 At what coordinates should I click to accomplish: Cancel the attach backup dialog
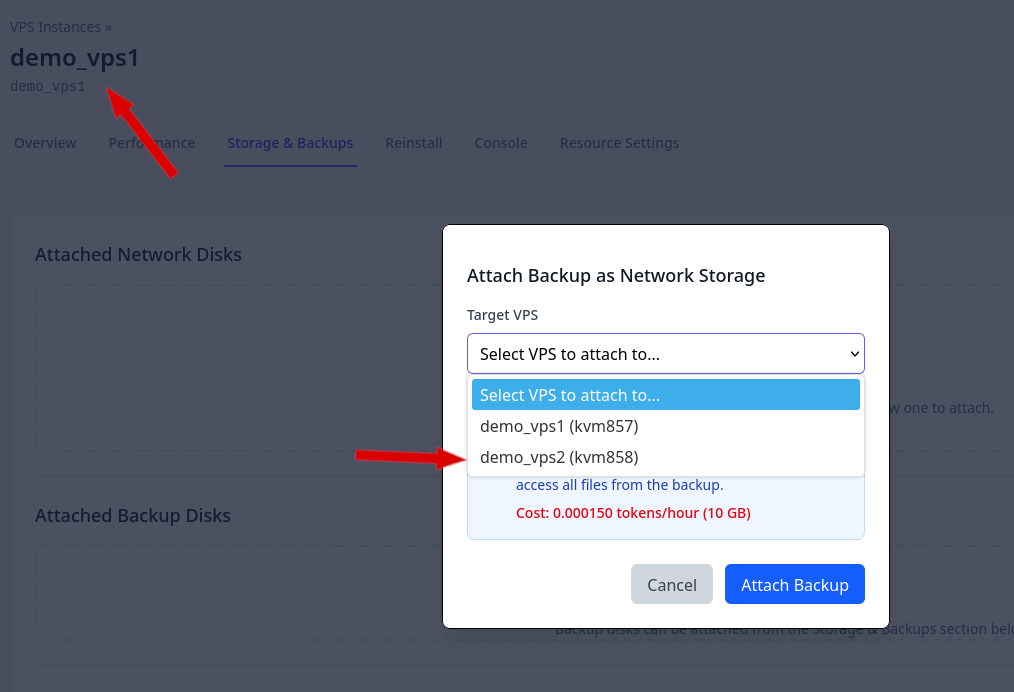[671, 584]
